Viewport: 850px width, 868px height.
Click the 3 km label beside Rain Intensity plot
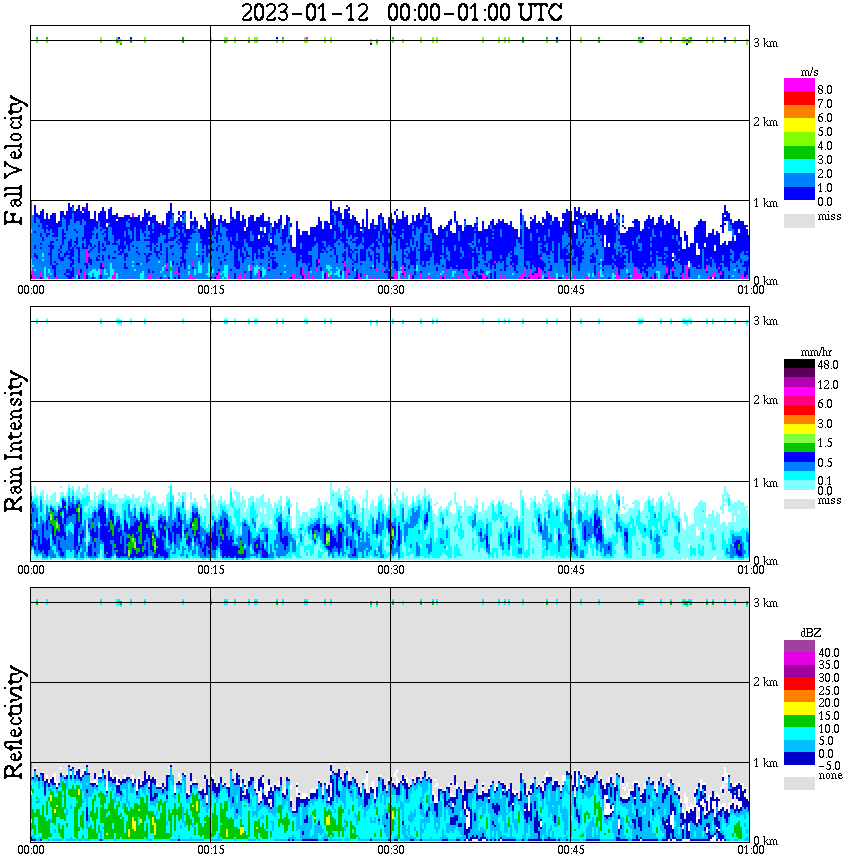(x=766, y=321)
